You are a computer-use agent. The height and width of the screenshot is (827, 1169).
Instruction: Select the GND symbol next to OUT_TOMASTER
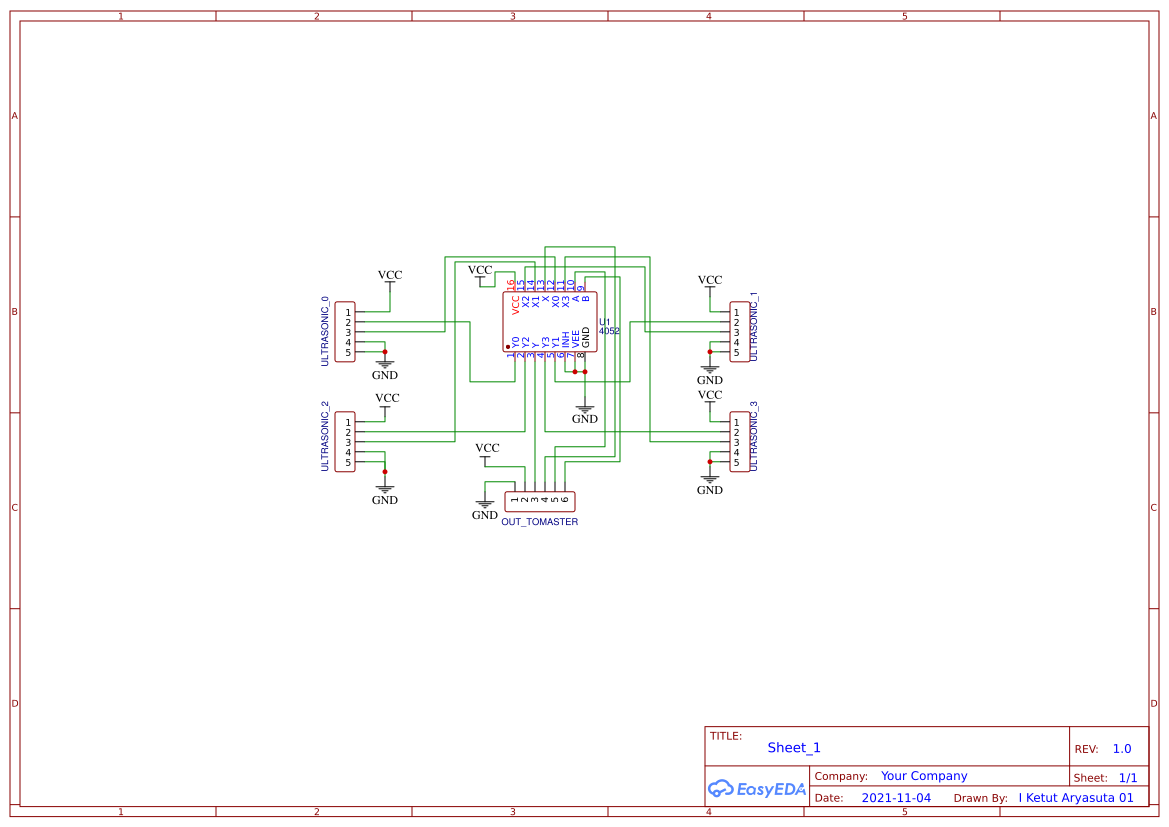point(484,505)
